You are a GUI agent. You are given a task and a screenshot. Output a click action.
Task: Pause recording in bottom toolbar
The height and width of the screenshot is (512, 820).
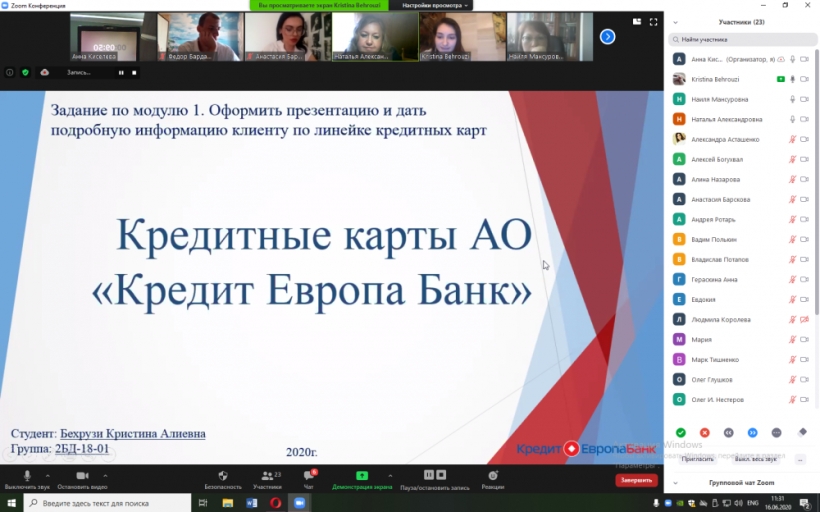429,474
